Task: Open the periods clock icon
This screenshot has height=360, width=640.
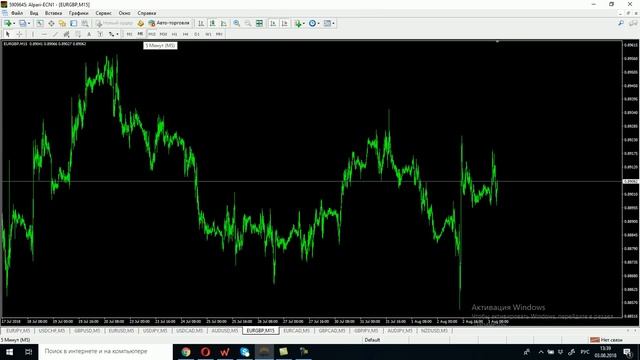Action: point(313,23)
